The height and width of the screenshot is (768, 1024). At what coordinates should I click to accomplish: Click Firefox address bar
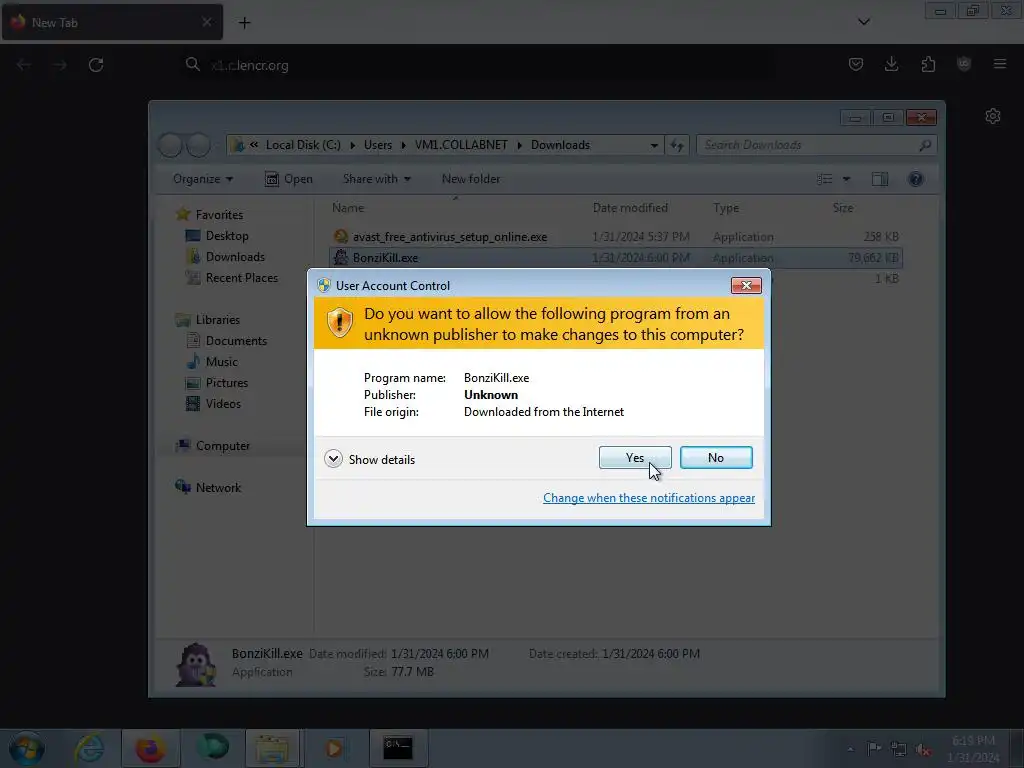point(477,65)
